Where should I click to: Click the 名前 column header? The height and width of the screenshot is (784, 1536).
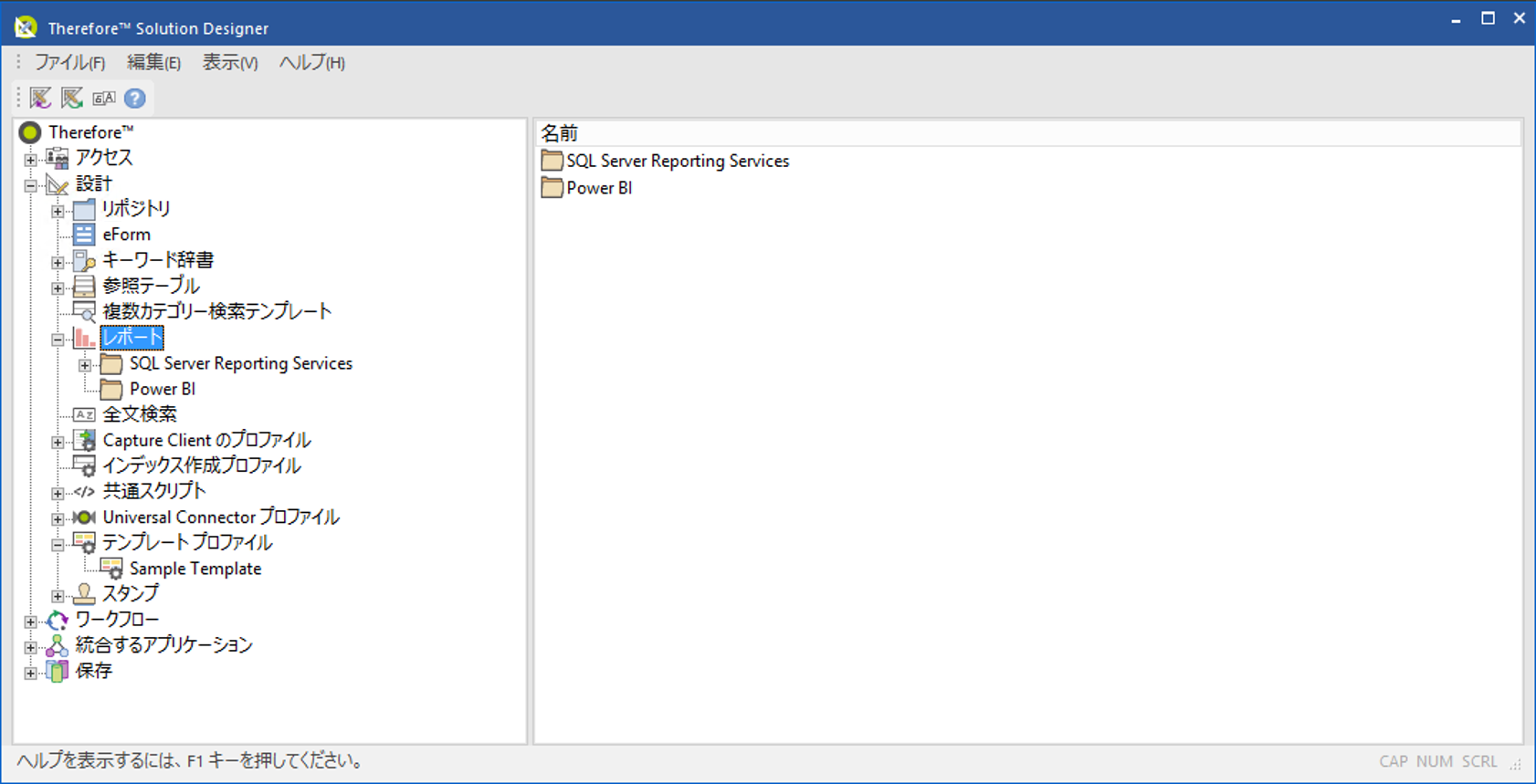click(560, 133)
